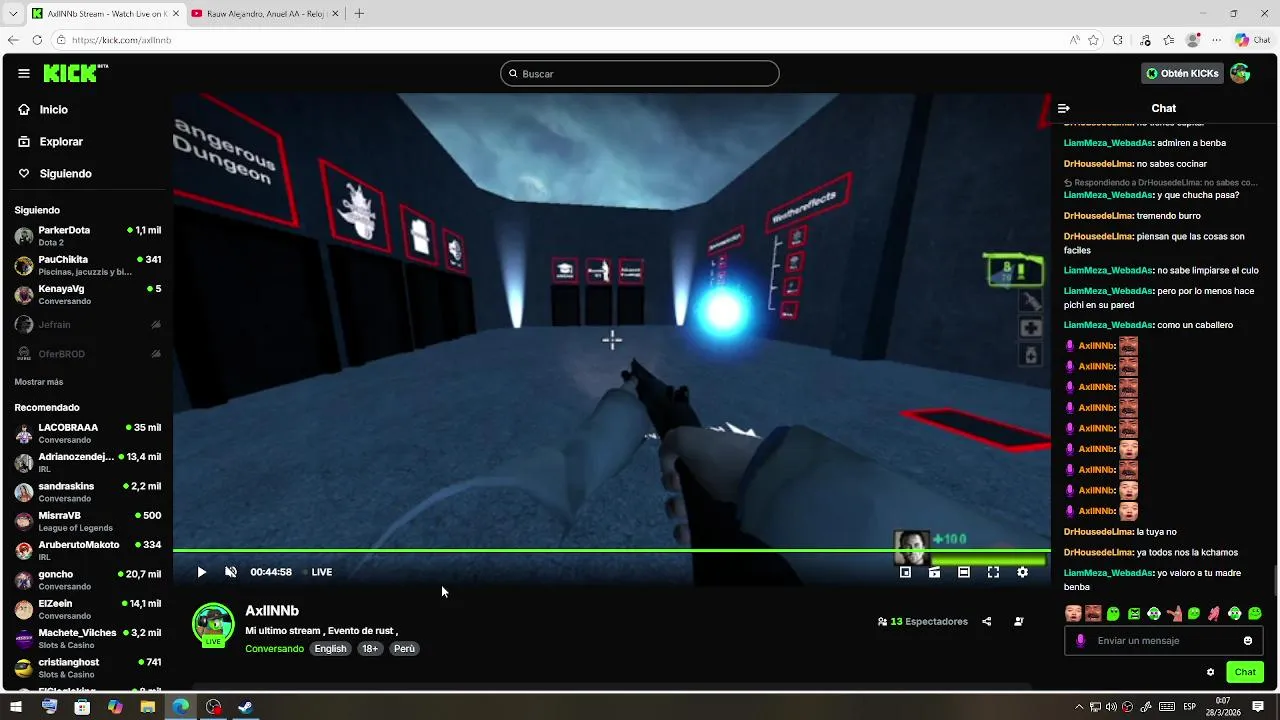
Task: Refresh the page in Edge
Action: click(x=37, y=40)
